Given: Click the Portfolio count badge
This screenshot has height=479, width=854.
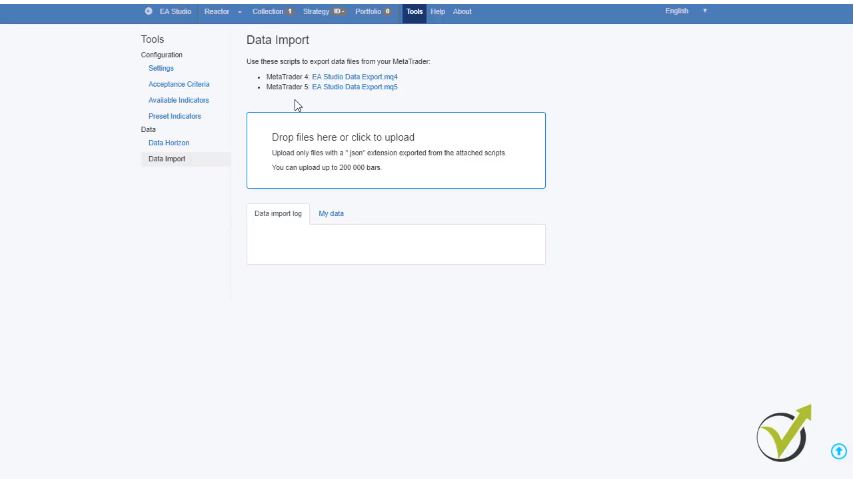Looking at the screenshot, I should (x=388, y=11).
